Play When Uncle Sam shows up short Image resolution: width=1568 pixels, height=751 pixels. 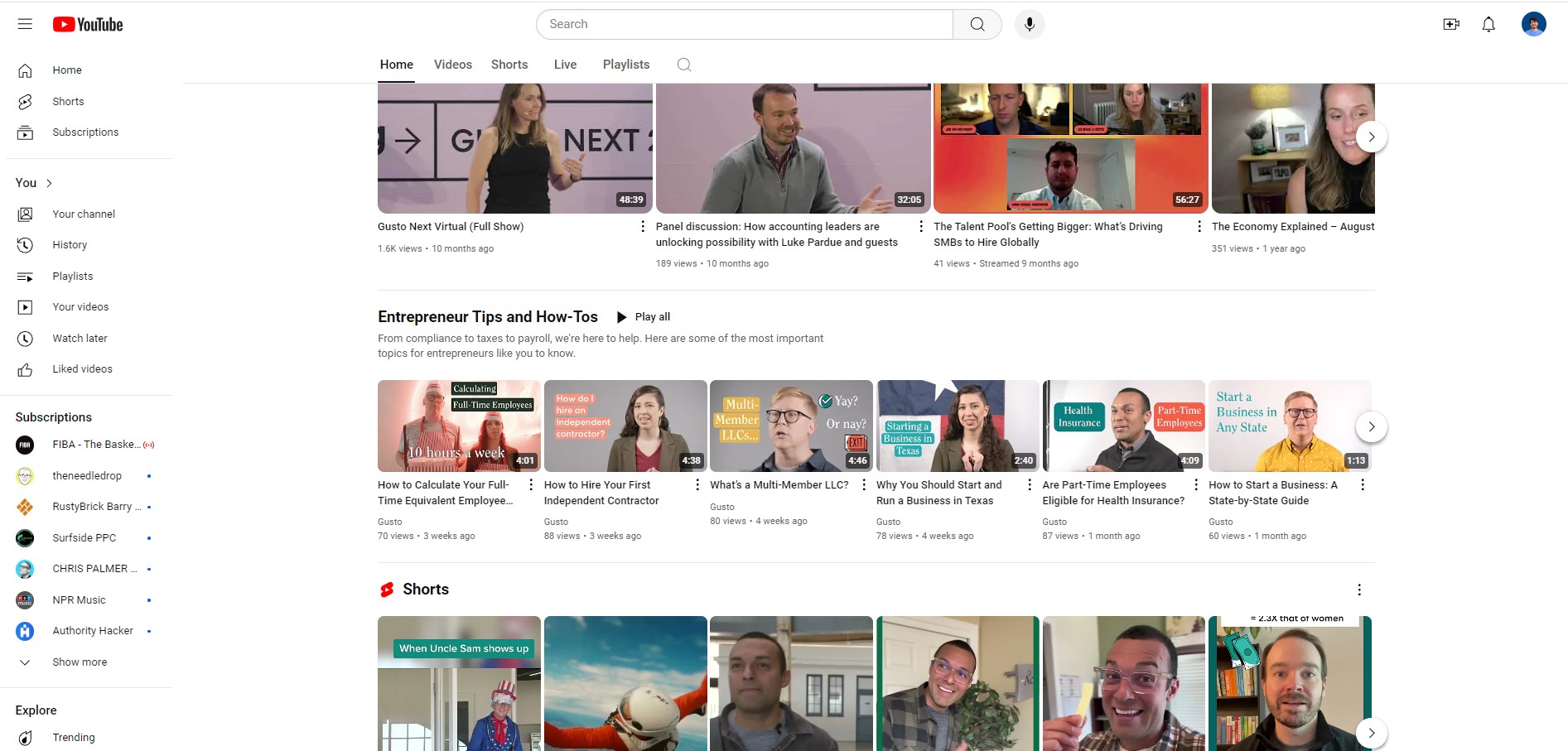(x=459, y=683)
